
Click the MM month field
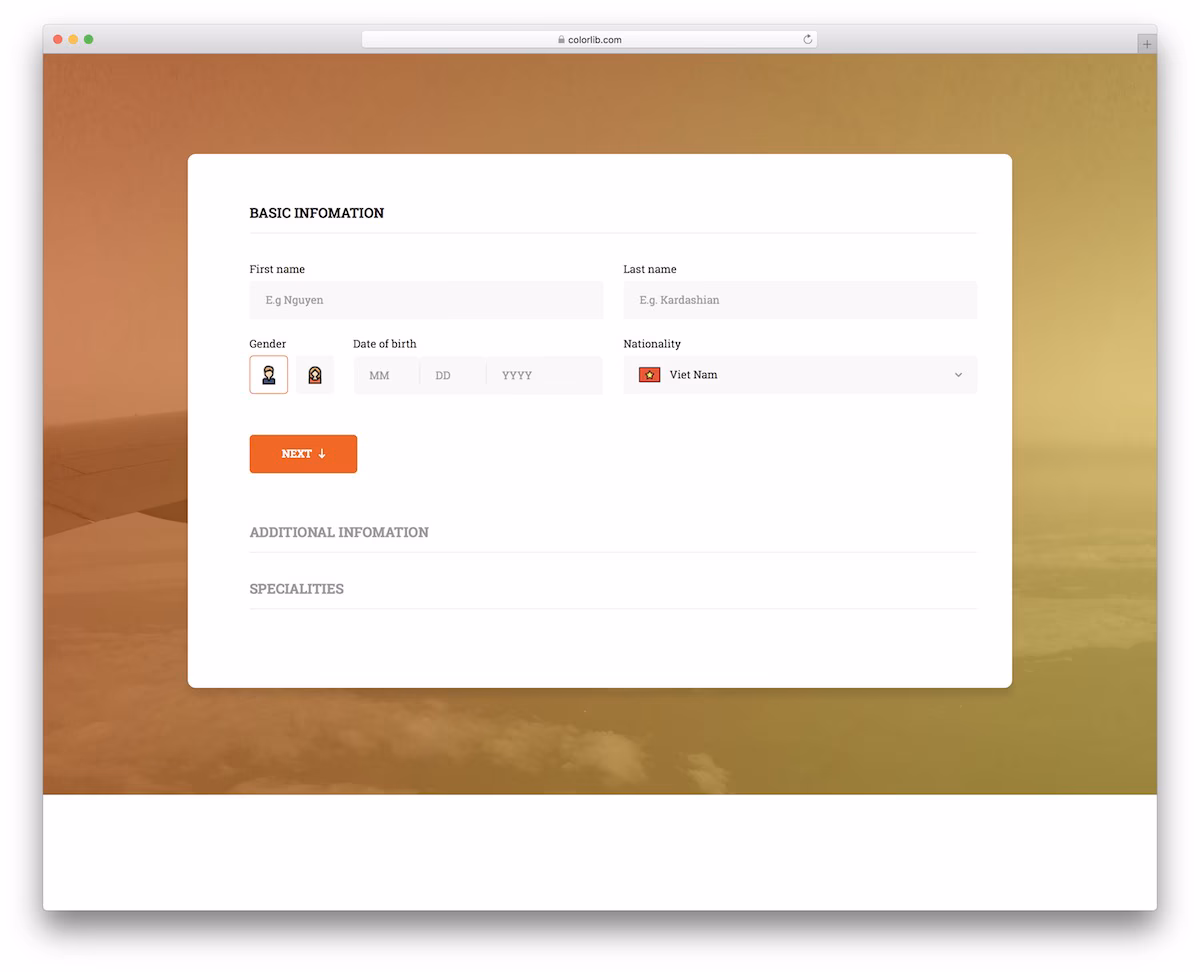(x=386, y=375)
